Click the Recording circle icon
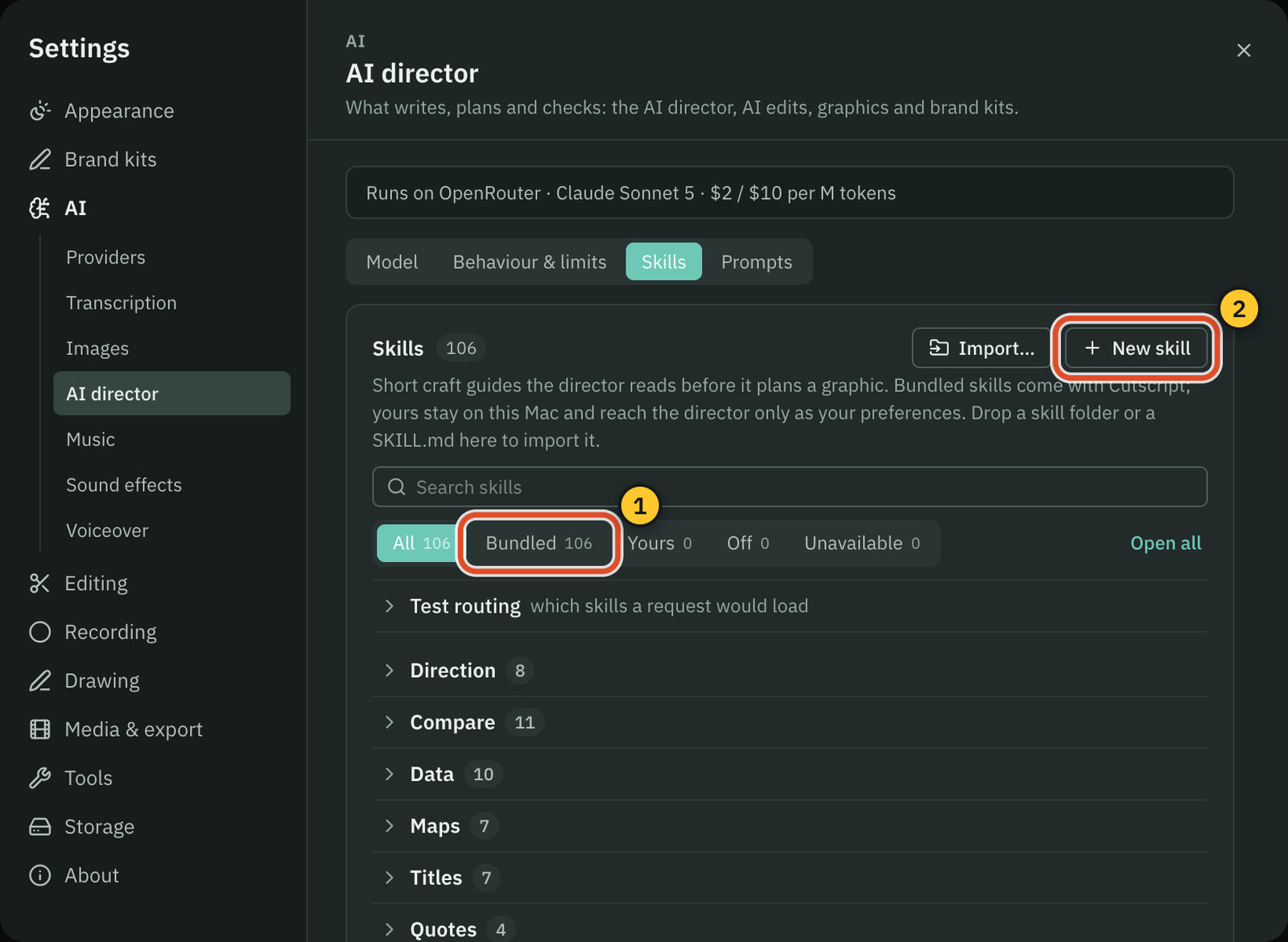The height and width of the screenshot is (942, 1288). point(39,632)
